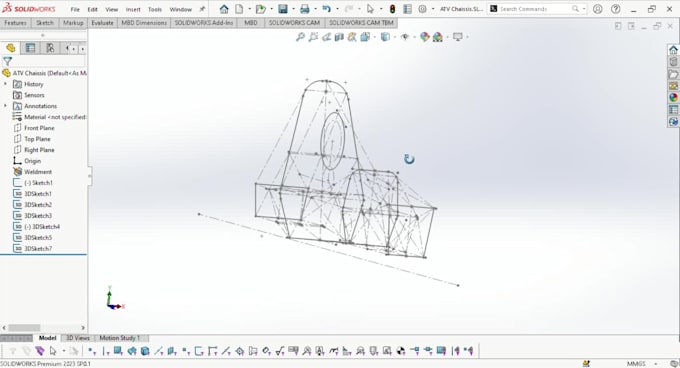
Task: Switch to the Sketch ribbon tab
Action: tap(45, 23)
